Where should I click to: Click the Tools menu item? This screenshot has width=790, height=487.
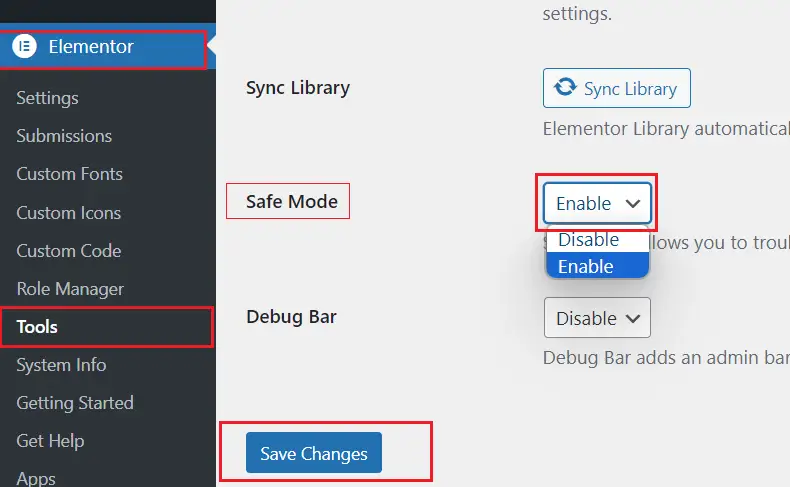point(37,327)
